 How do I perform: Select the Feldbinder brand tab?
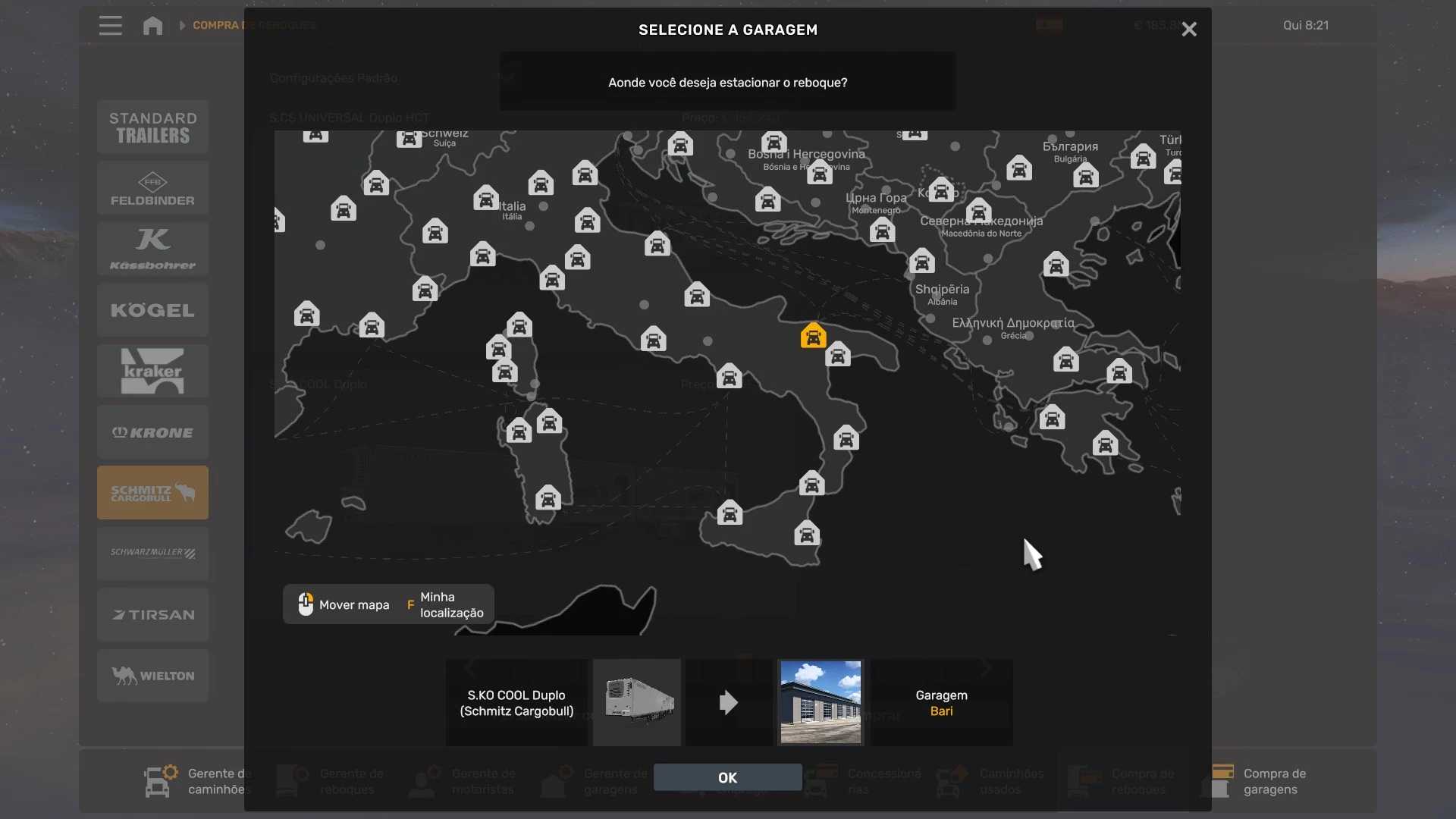[152, 189]
